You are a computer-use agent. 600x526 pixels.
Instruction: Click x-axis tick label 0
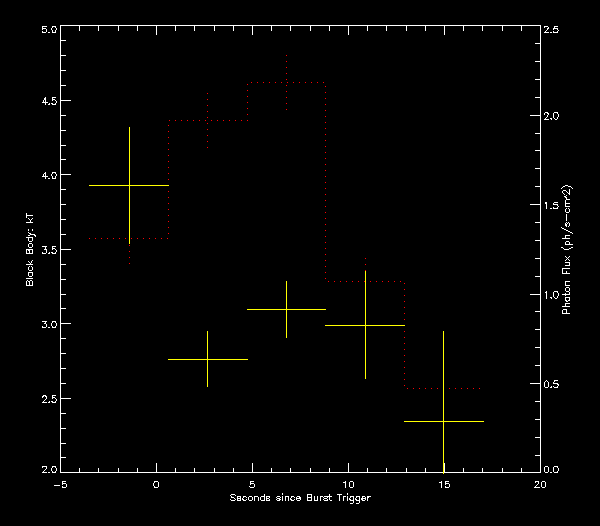[x=156, y=483]
